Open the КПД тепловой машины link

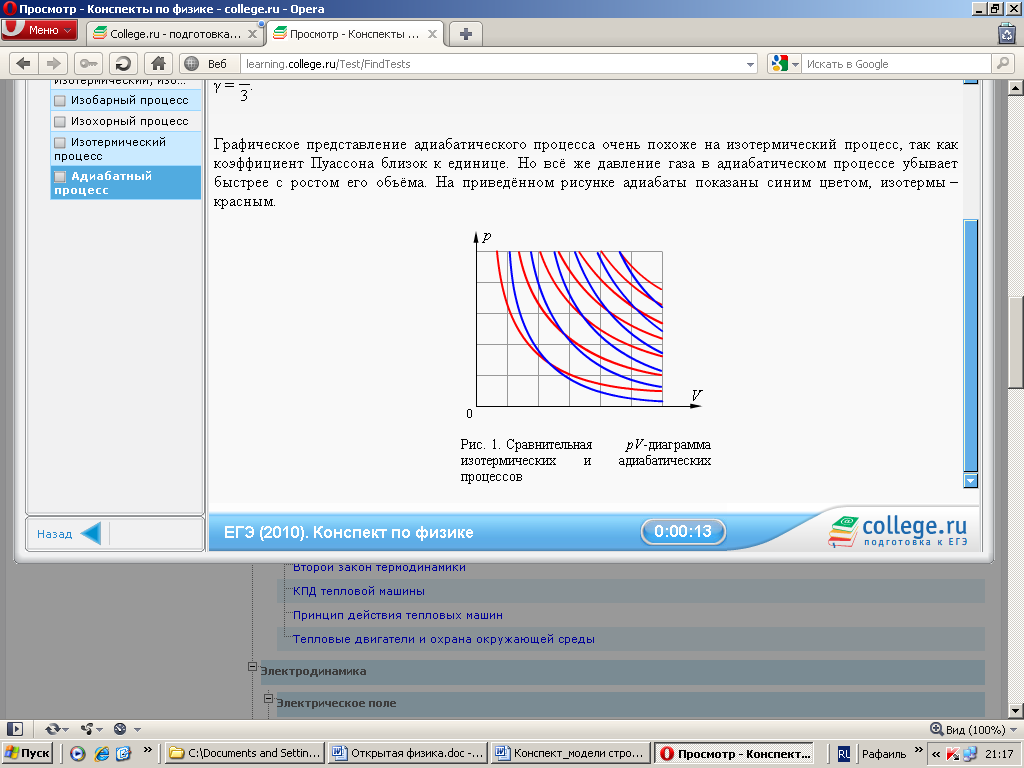(359, 591)
